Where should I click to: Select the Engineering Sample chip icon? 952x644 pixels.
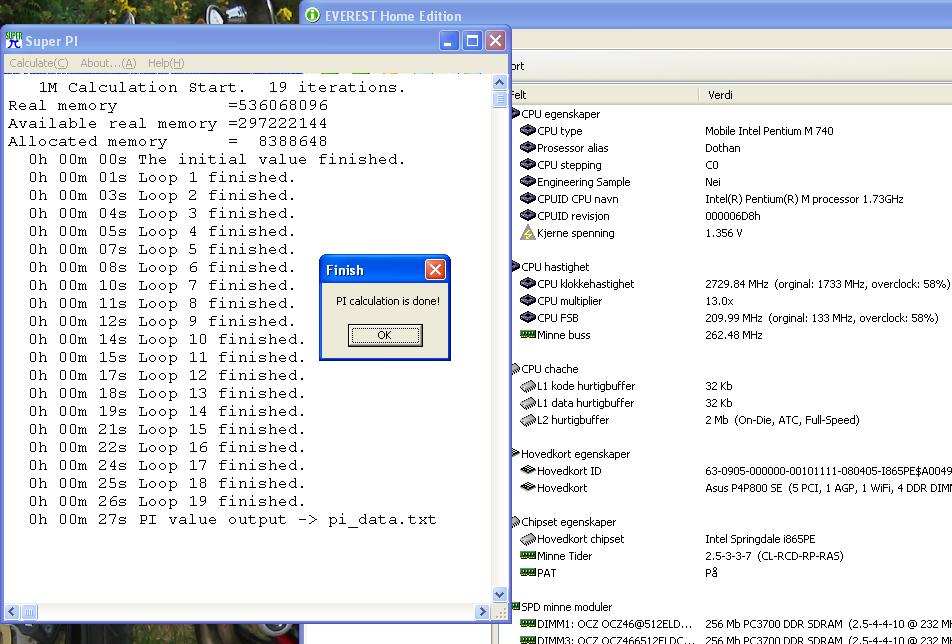(528, 181)
